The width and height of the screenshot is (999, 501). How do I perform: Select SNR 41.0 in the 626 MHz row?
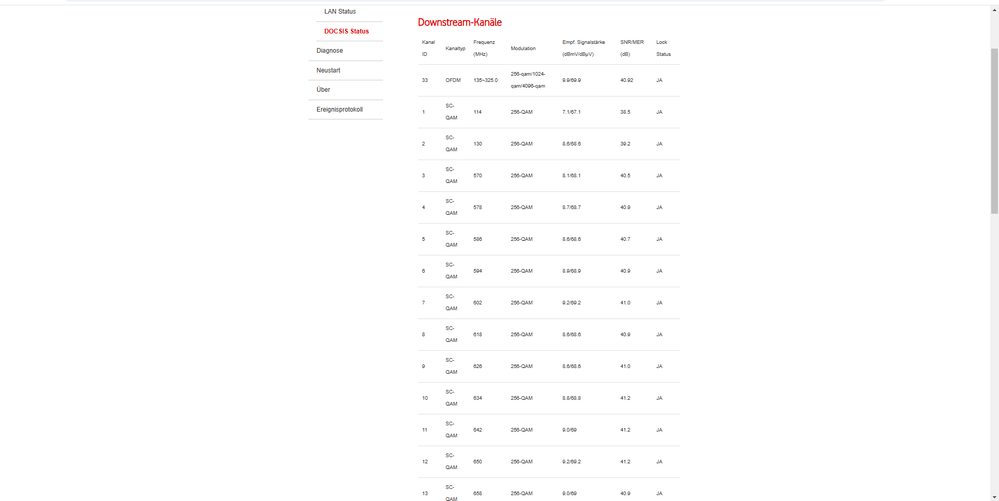pos(626,367)
